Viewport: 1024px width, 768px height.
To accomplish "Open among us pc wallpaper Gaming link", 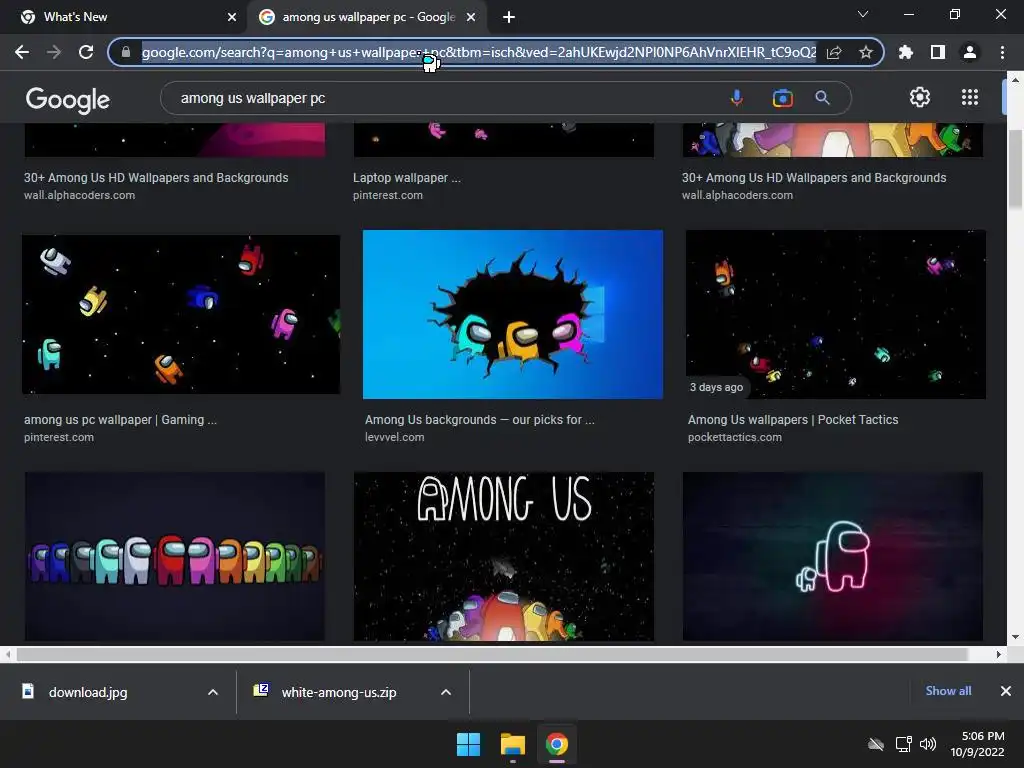I will [121, 420].
